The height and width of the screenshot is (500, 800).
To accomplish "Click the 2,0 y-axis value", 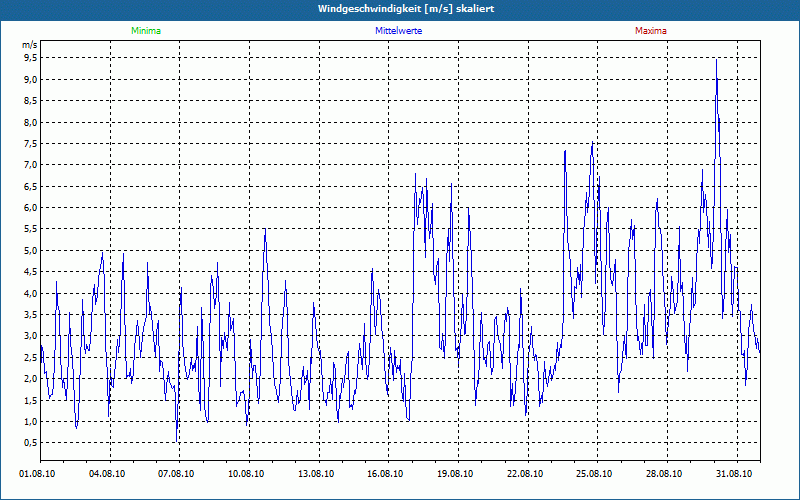I will pyautogui.click(x=31, y=378).
